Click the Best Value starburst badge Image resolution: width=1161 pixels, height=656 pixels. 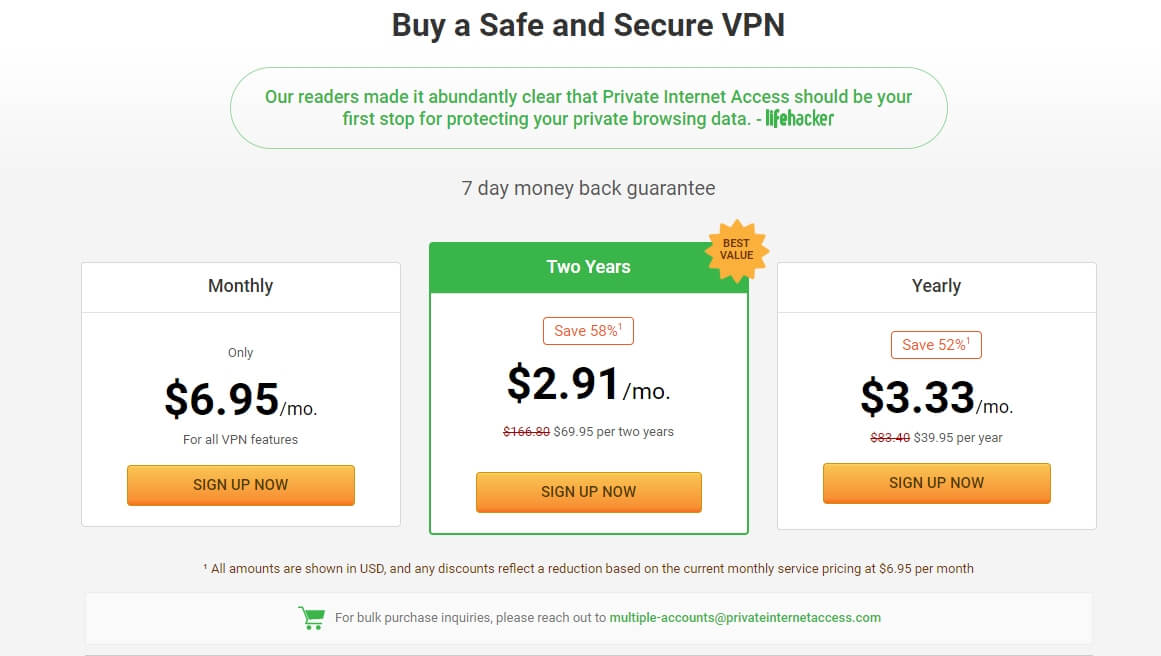[737, 251]
